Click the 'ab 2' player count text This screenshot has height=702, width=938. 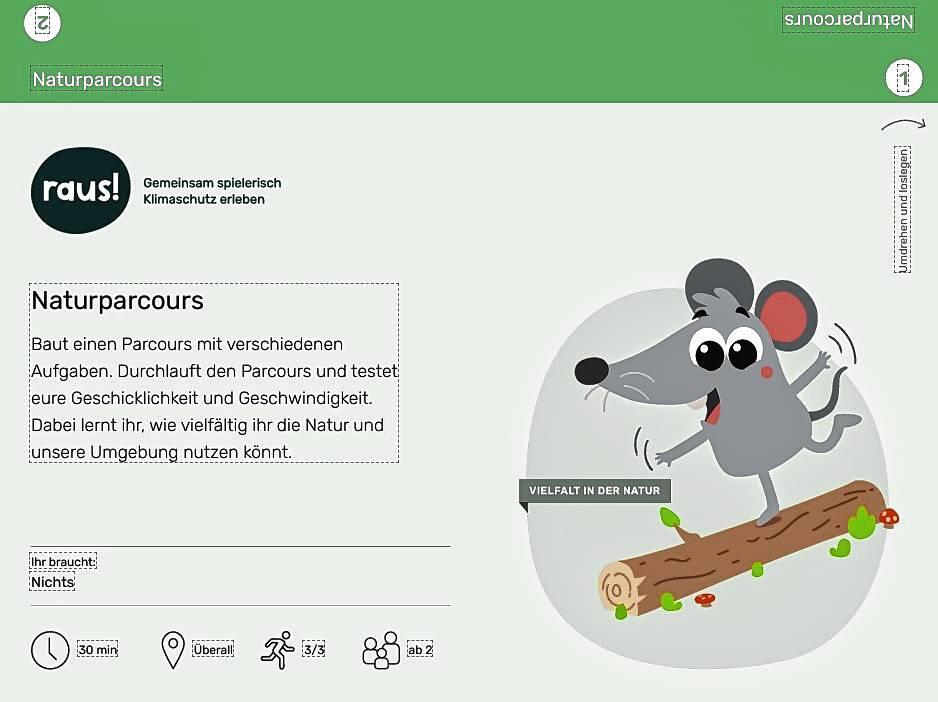(420, 649)
